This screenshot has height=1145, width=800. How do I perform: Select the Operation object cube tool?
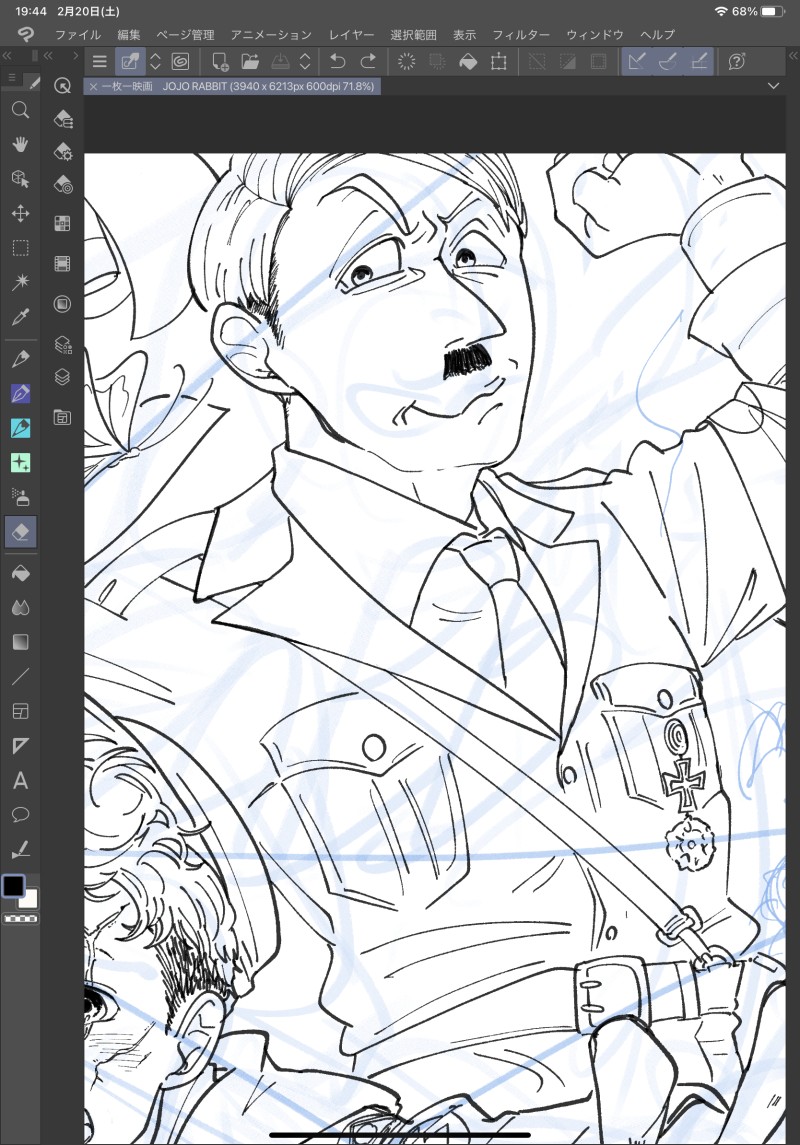20,179
